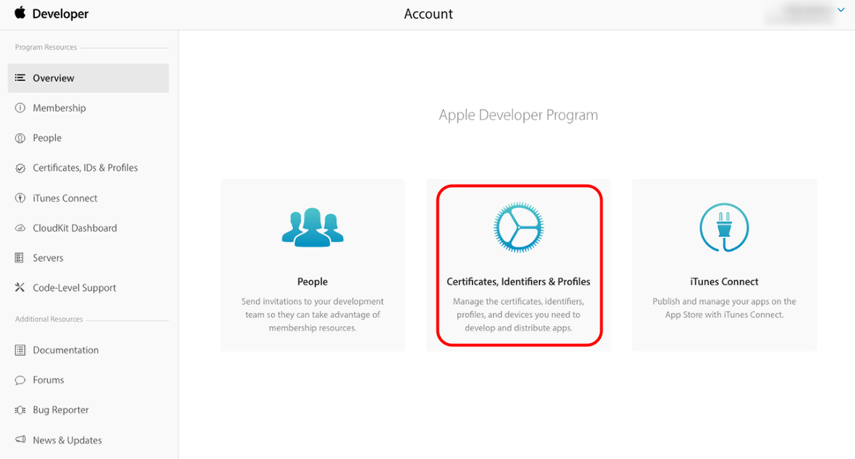Click the CloudKit Dashboard cloud icon
The width and height of the screenshot is (855, 459).
click(x=20, y=228)
